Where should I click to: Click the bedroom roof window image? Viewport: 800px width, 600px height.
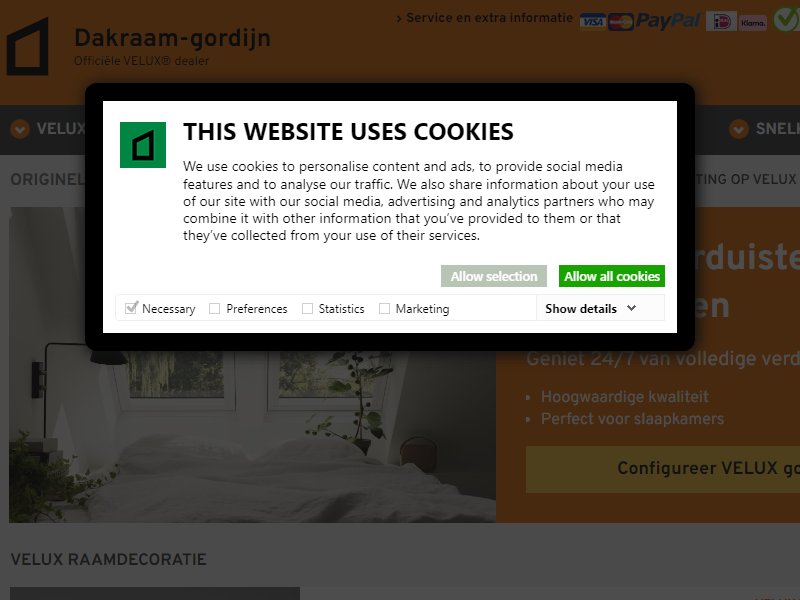pos(252,434)
